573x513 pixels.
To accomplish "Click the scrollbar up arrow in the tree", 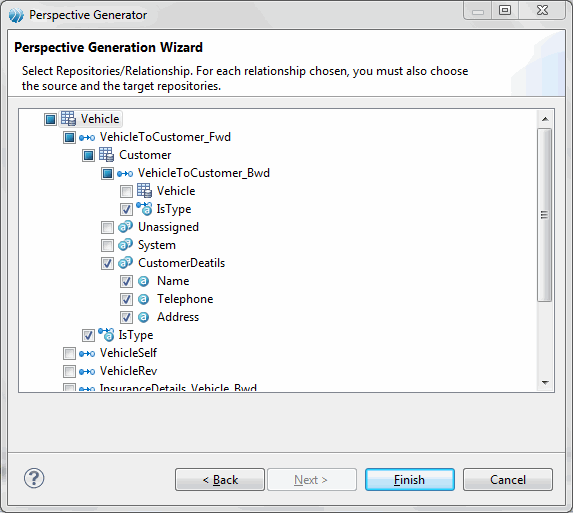I will [x=545, y=119].
